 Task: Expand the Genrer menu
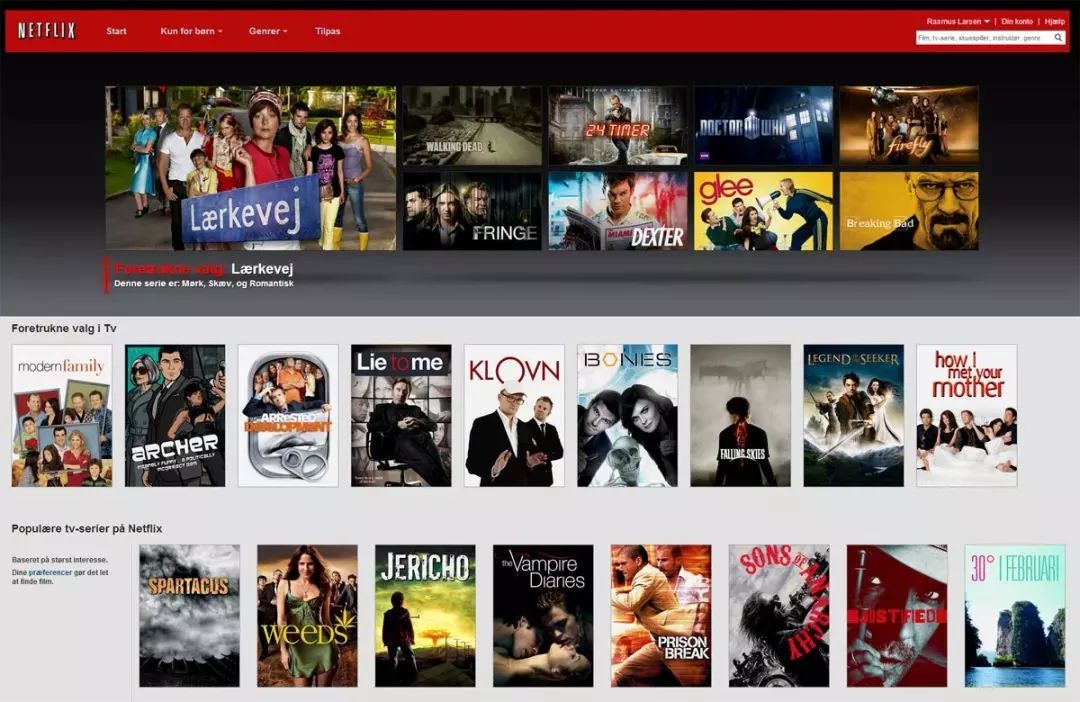coord(268,31)
